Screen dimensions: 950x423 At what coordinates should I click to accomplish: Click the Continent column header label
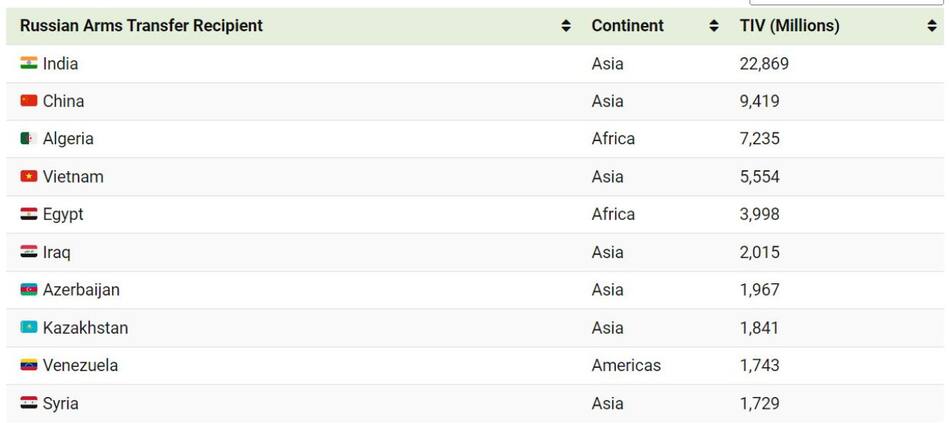627,26
